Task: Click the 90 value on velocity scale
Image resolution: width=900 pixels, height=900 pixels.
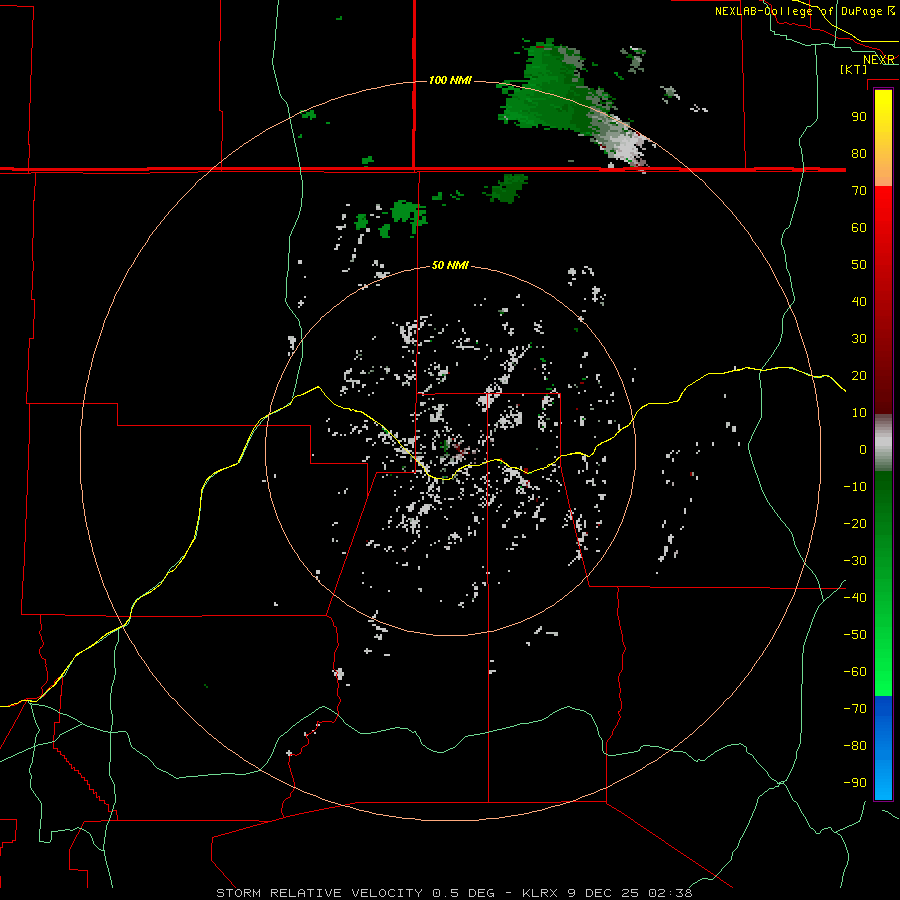Action: [859, 117]
